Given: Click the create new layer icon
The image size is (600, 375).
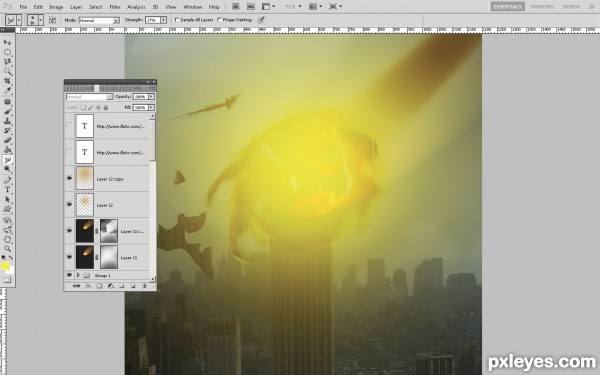Looking at the screenshot, I should [133, 286].
